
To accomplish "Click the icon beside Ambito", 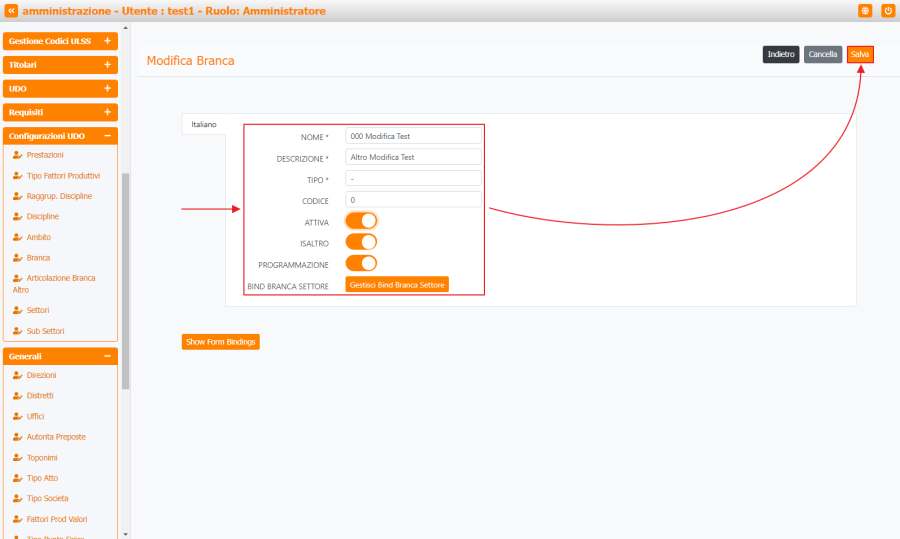I will coord(17,237).
